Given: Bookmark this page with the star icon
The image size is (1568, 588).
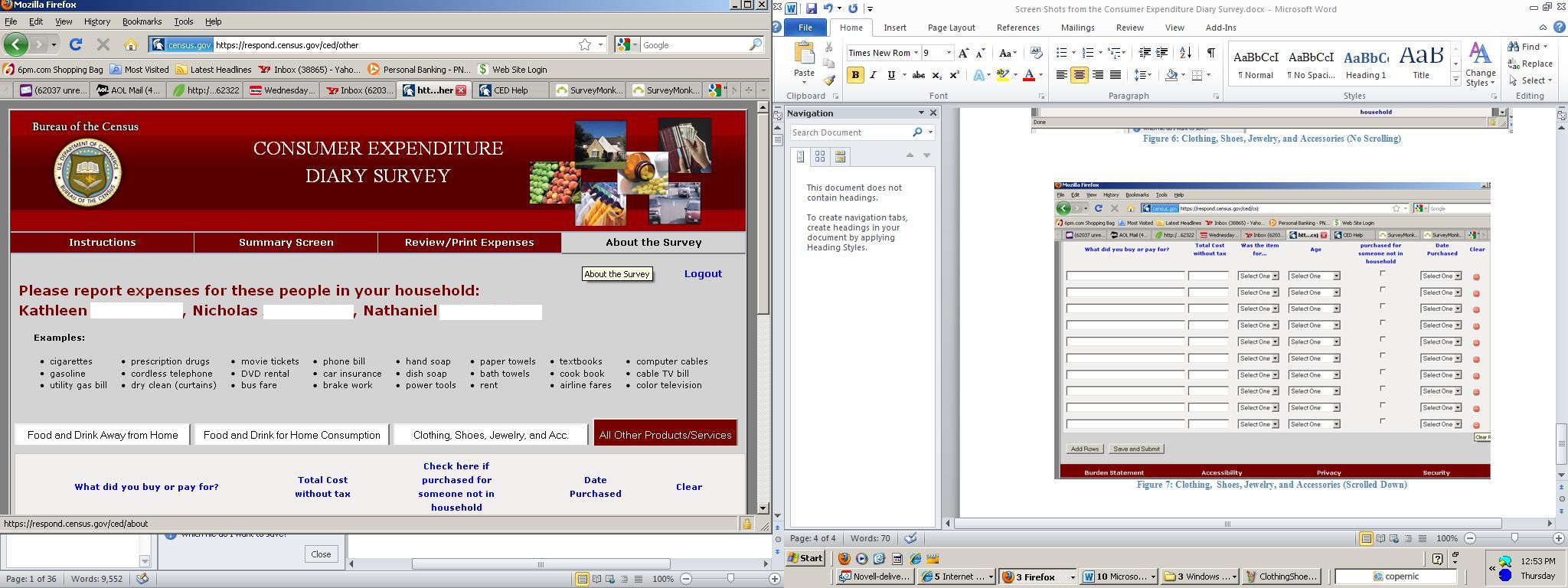Looking at the screenshot, I should (585, 45).
